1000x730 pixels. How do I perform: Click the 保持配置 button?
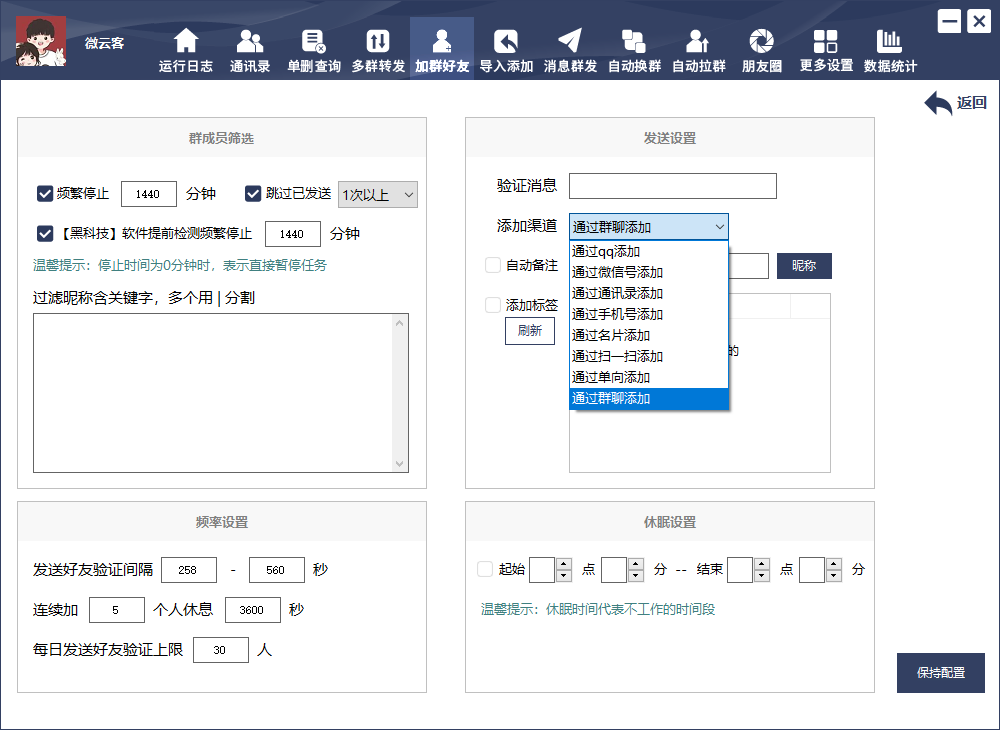point(940,673)
